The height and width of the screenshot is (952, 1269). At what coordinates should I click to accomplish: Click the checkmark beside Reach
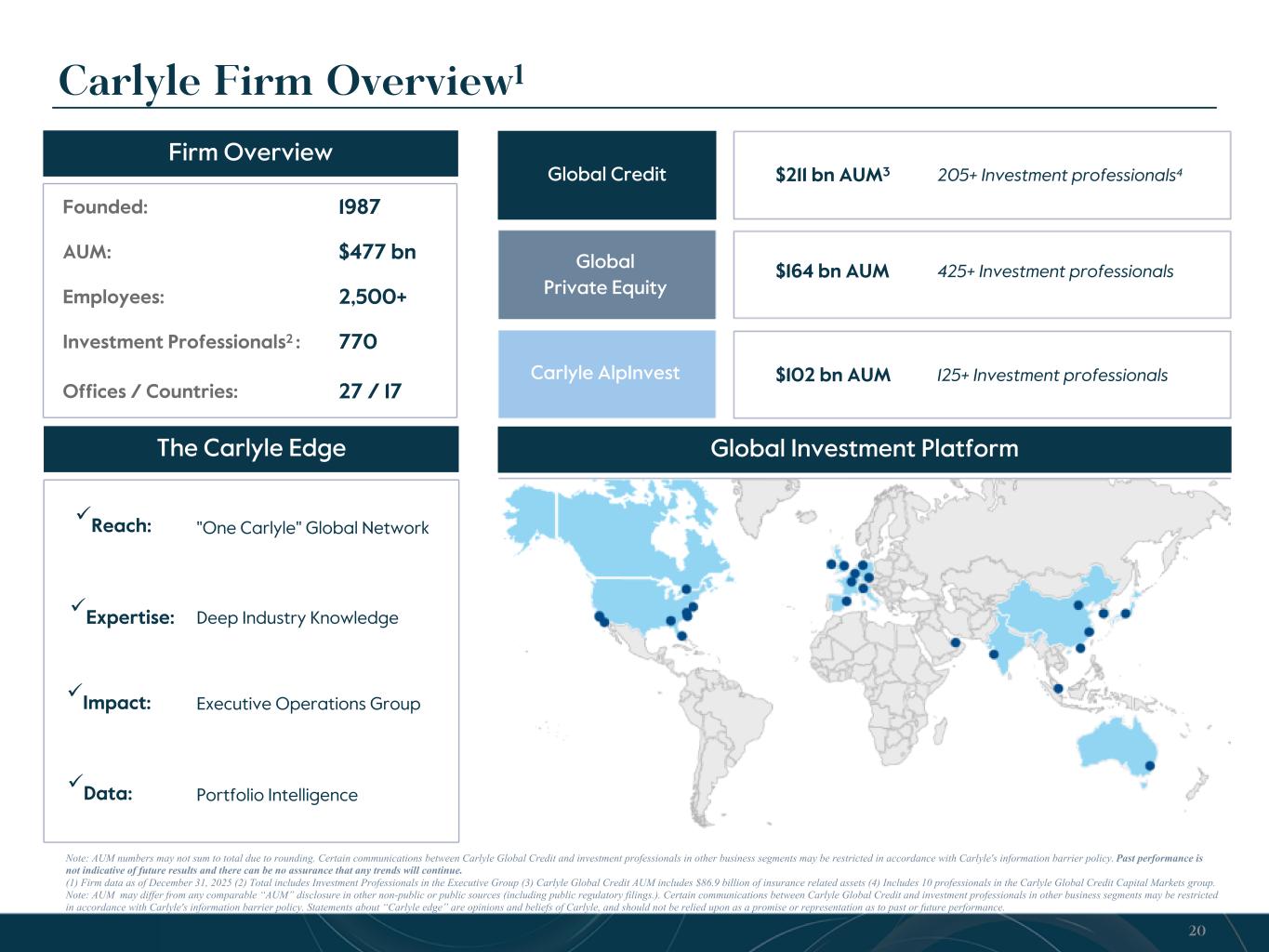pyautogui.click(x=83, y=513)
